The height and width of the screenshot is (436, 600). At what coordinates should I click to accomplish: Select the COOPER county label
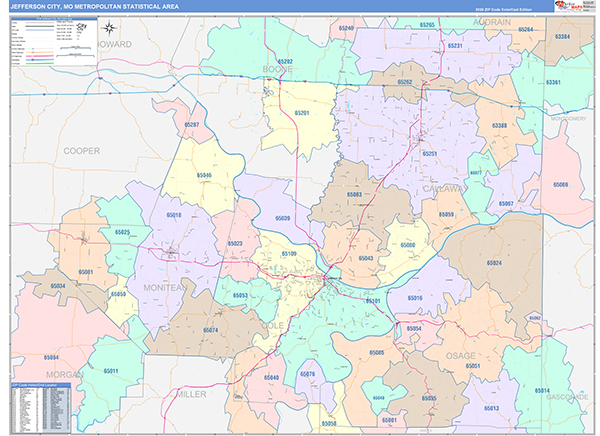pyautogui.click(x=82, y=150)
